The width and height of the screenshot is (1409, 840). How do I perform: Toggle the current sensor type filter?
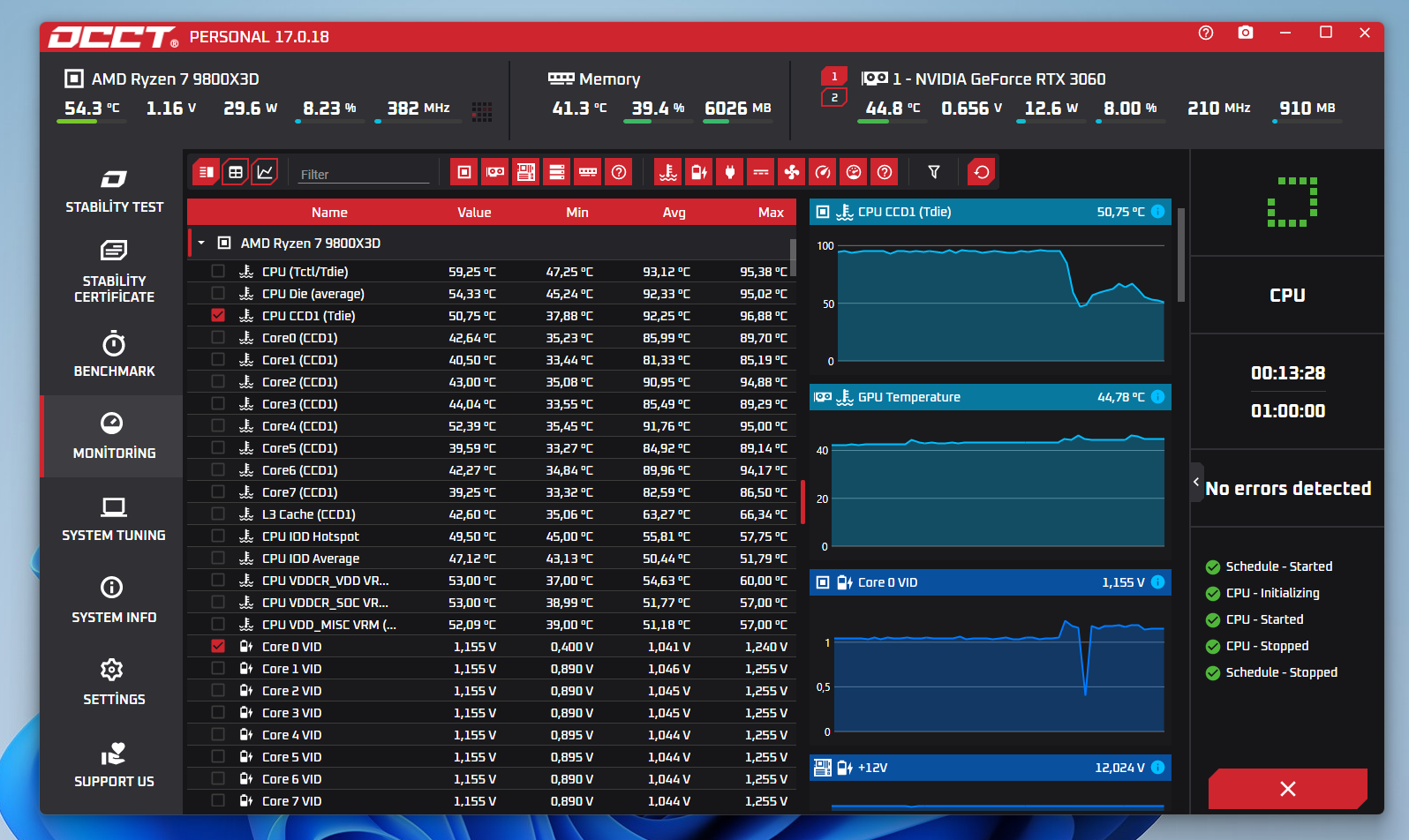click(761, 172)
